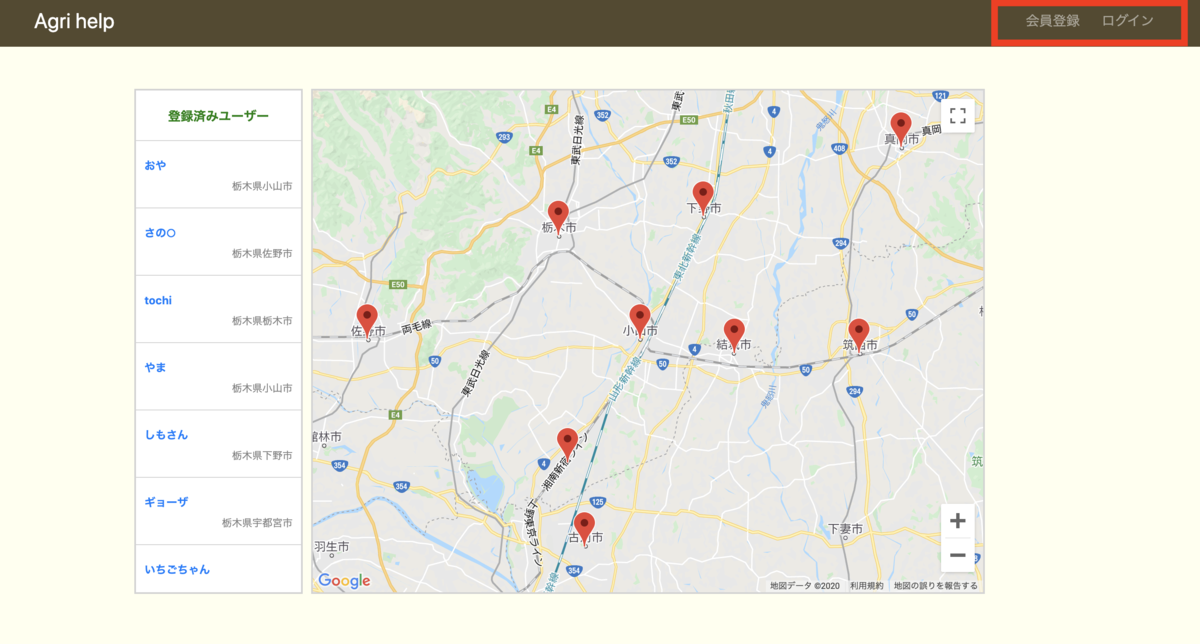This screenshot has height=644, width=1200.
Task: Select the map pin at 佐野市
Action: coord(367,321)
